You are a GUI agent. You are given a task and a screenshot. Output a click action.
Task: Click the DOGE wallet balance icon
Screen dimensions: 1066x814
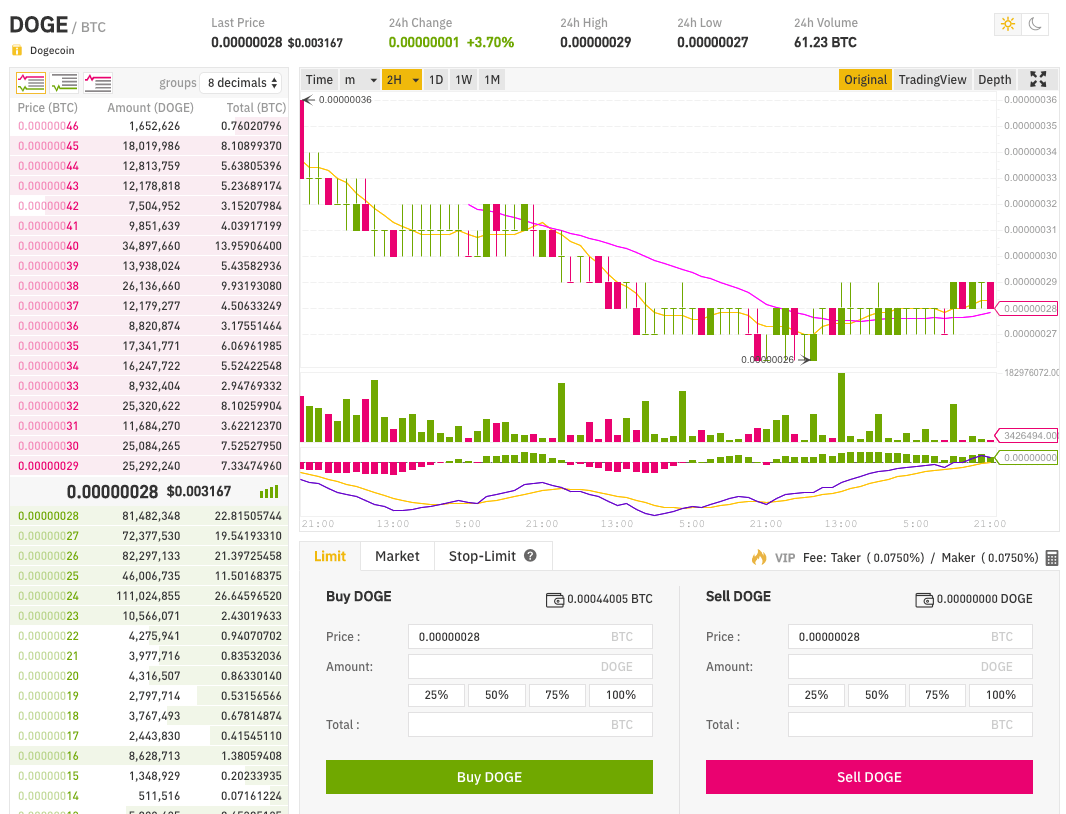(925, 600)
